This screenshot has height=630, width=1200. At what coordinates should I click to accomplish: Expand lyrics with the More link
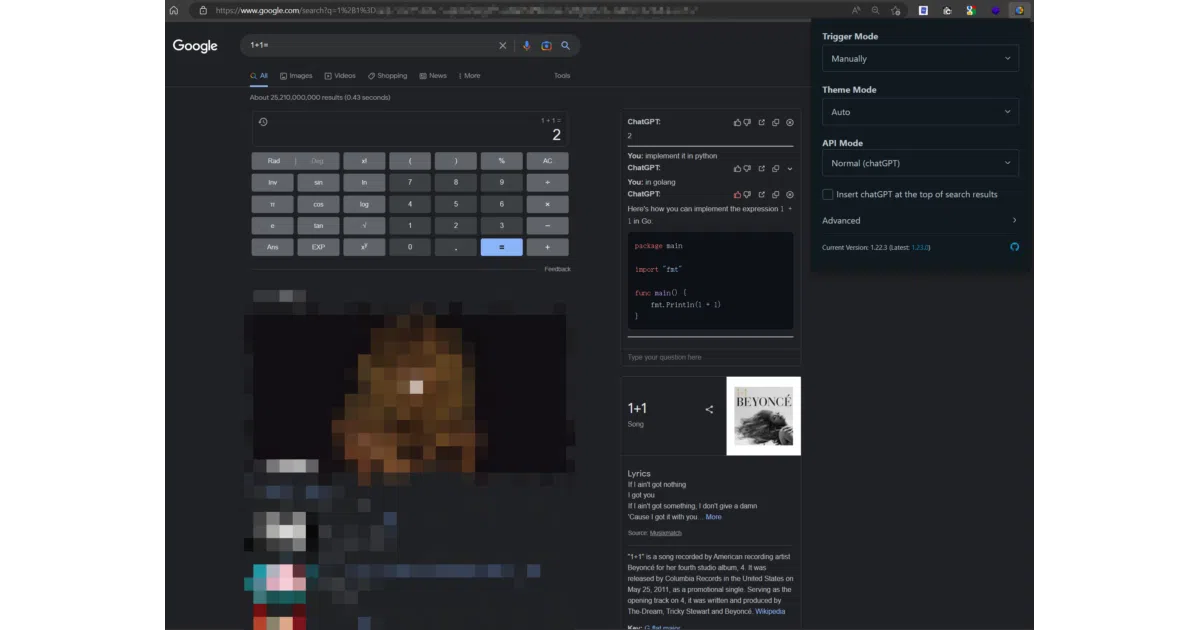pos(713,517)
